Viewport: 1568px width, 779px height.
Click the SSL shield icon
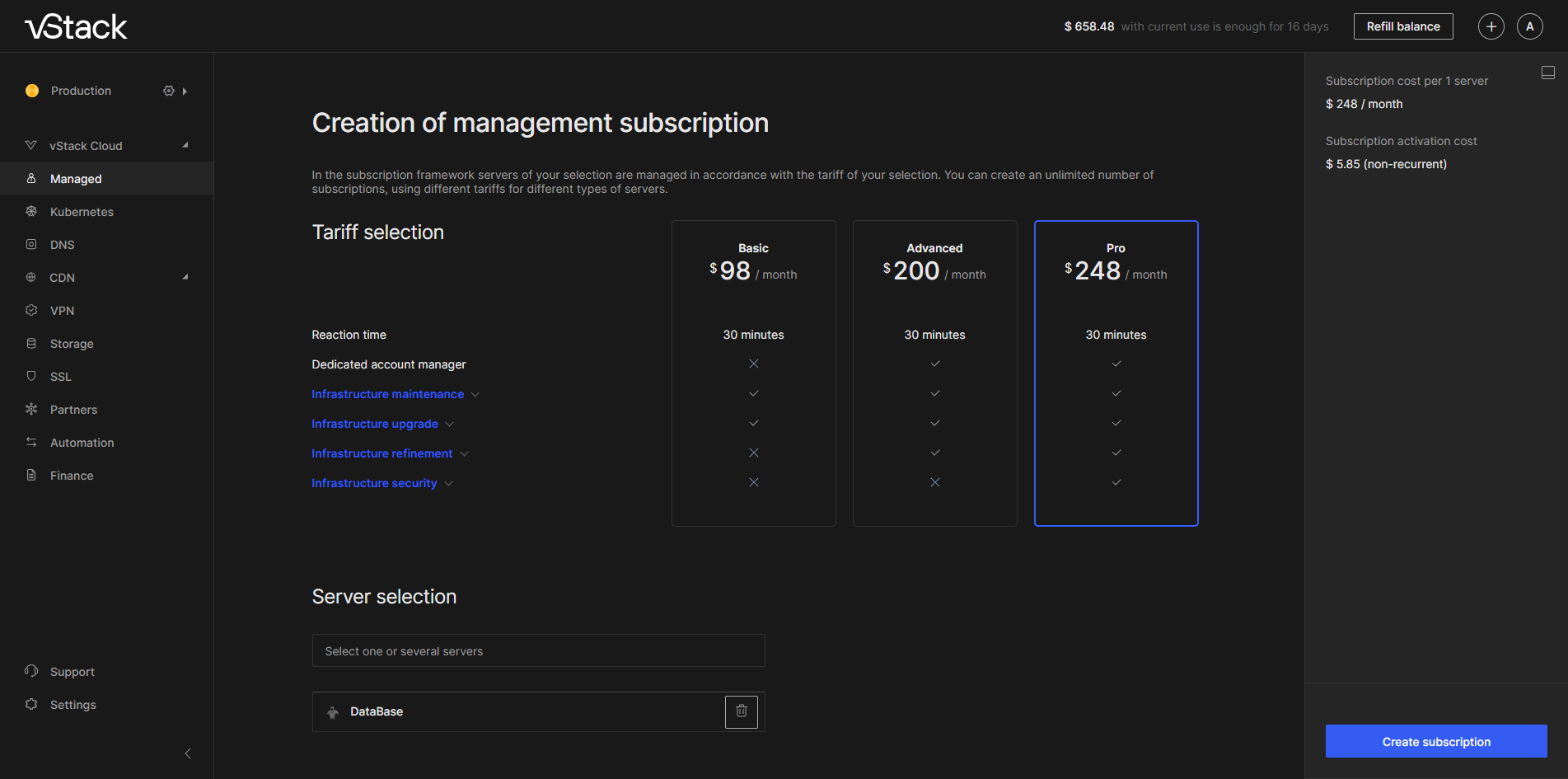coord(31,376)
